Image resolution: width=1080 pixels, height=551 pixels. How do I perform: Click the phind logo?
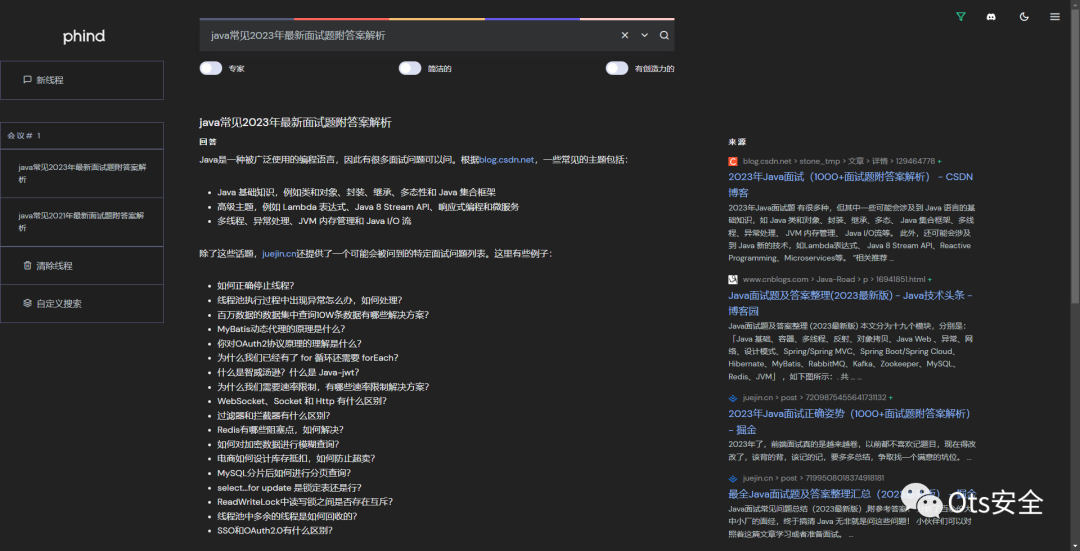point(83,37)
